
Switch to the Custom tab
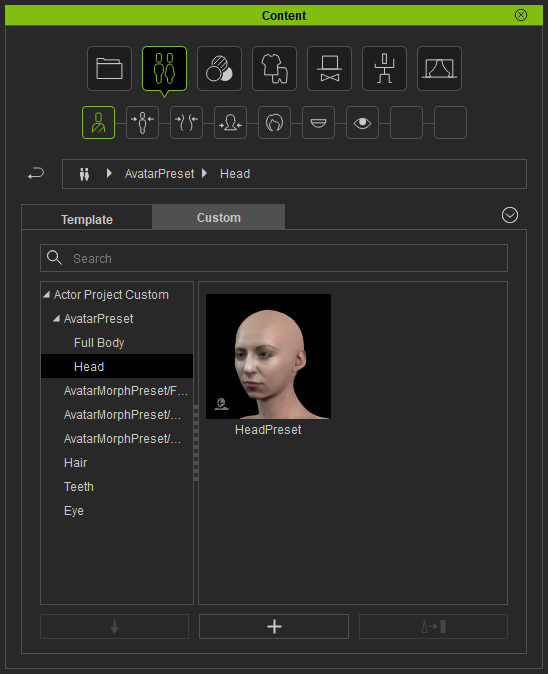(218, 217)
